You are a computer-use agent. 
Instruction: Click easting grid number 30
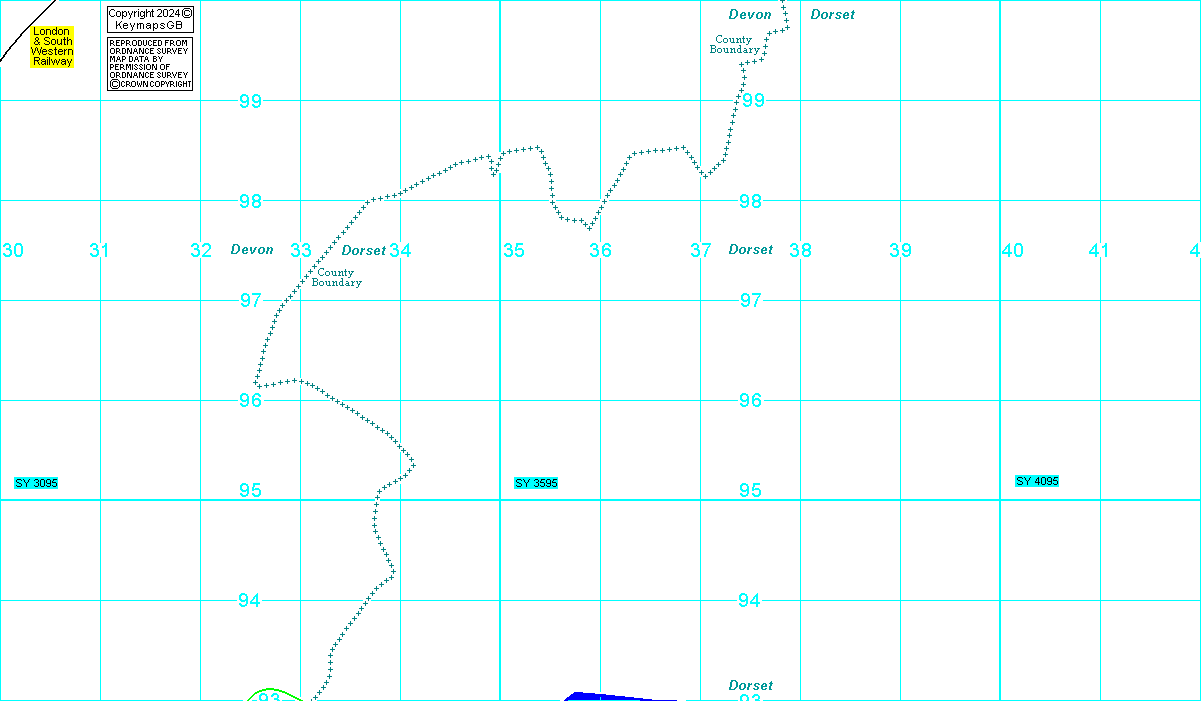point(13,250)
